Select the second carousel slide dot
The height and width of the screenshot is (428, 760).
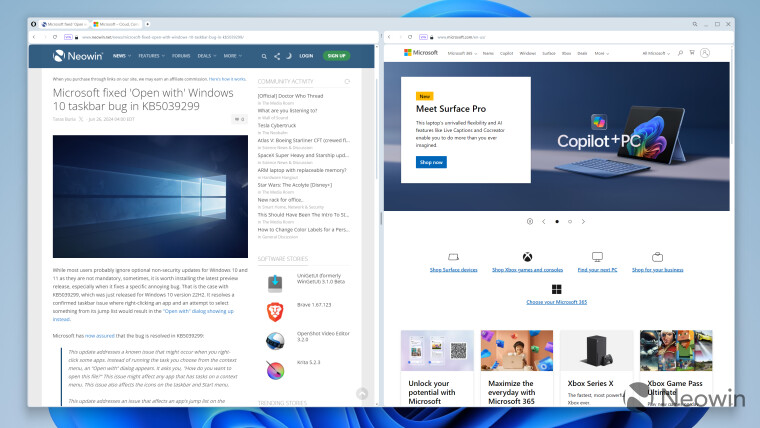(x=570, y=221)
